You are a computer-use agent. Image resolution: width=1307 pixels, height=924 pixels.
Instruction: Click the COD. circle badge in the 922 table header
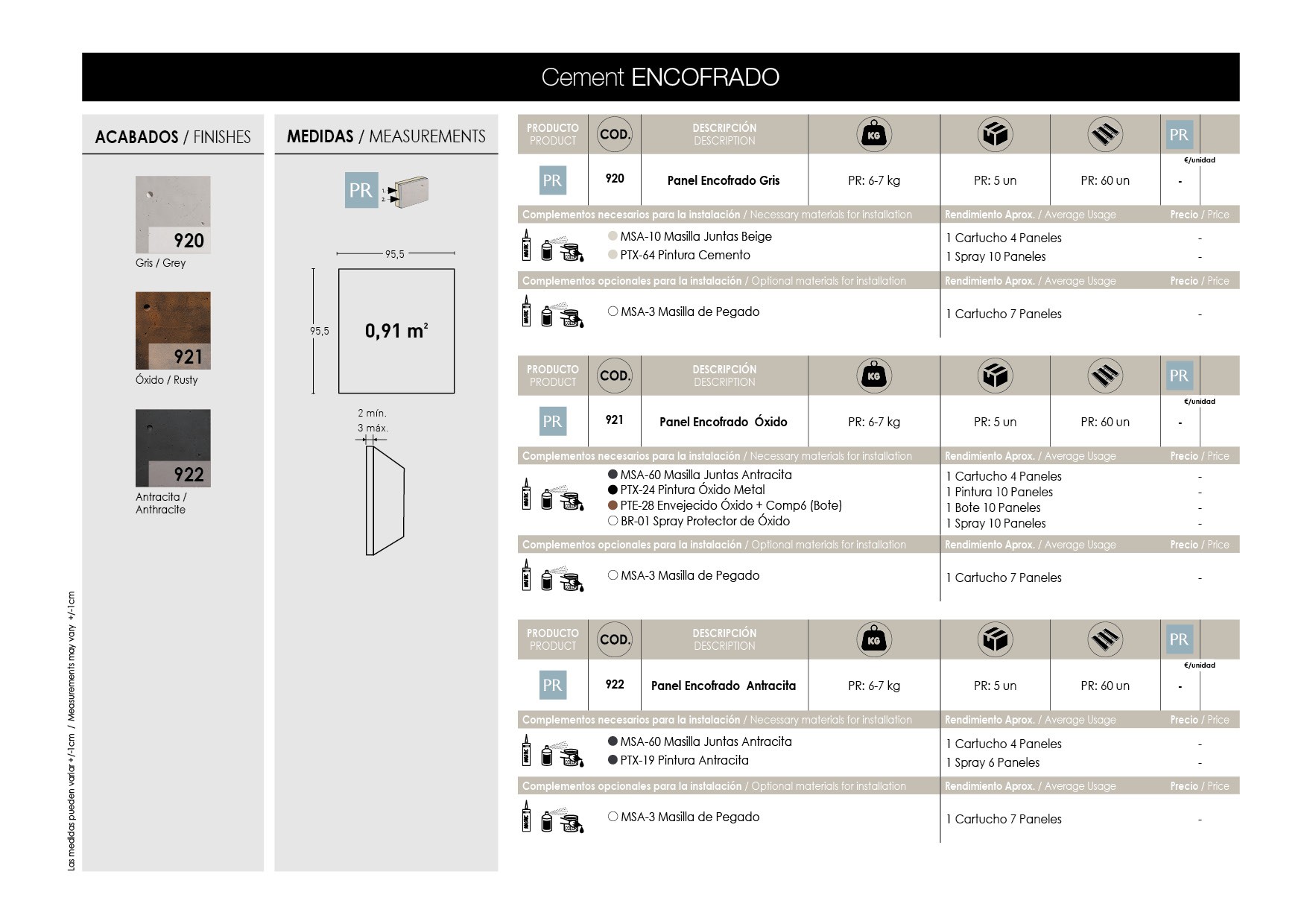[x=615, y=640]
